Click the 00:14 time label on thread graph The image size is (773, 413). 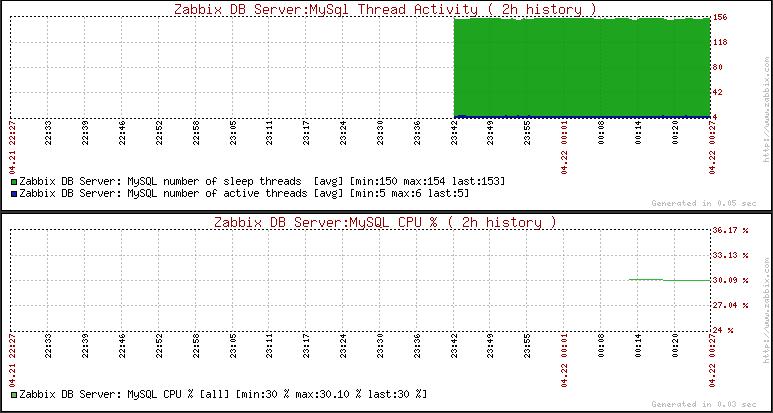click(638, 133)
